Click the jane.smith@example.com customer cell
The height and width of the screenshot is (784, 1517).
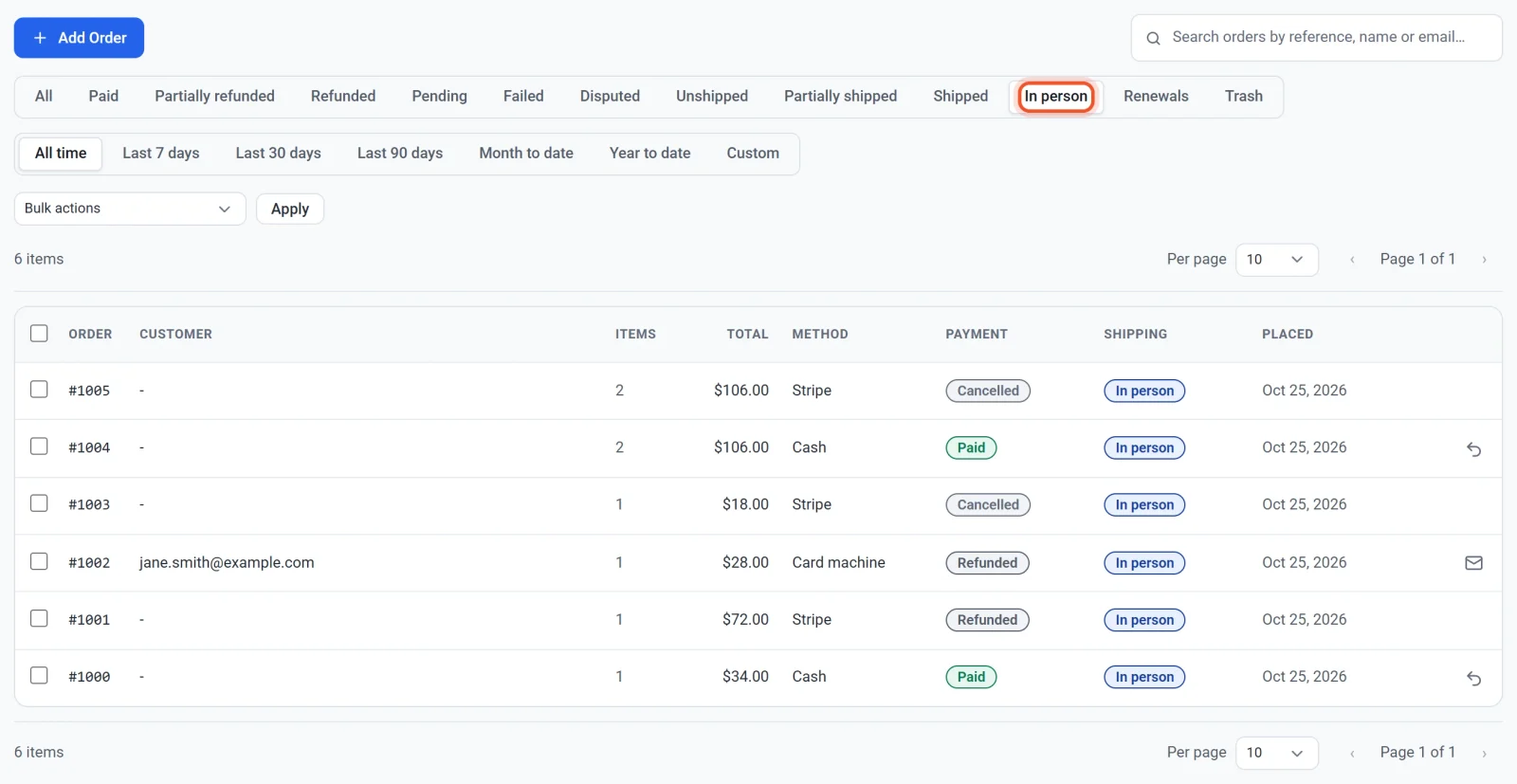coord(227,563)
